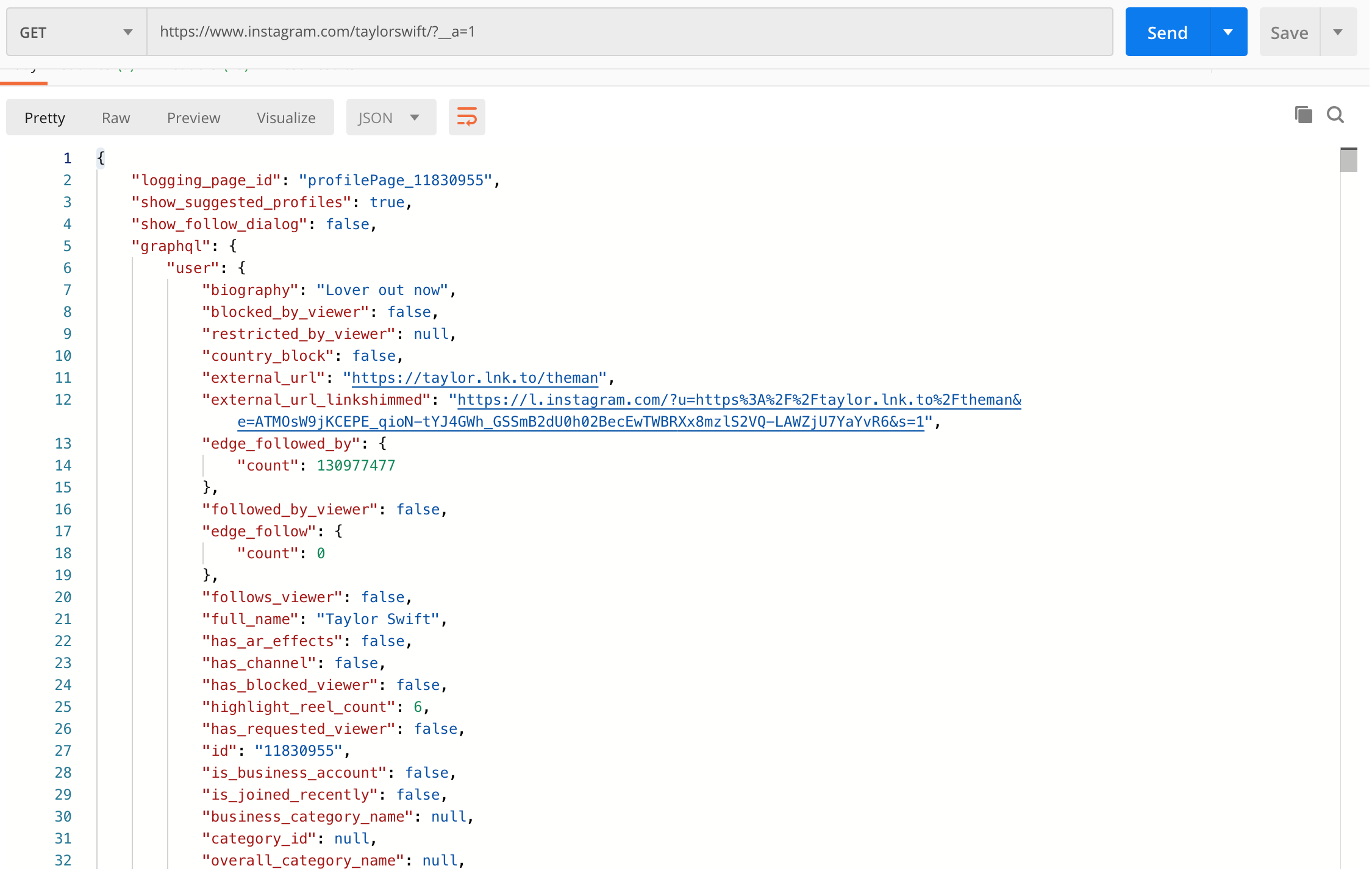This screenshot has height=874, width=1372.
Task: Select the edge_followed_by count value 130977477
Action: pos(356,465)
